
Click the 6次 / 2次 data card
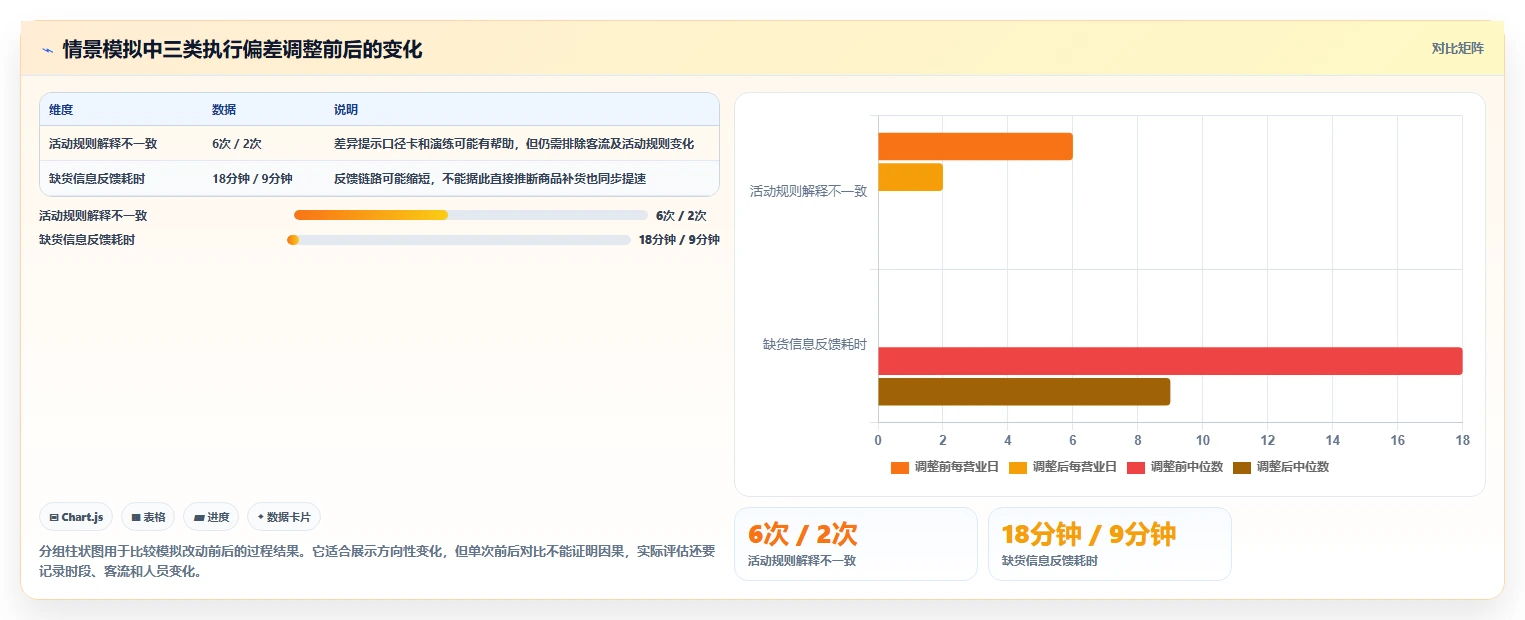point(856,544)
